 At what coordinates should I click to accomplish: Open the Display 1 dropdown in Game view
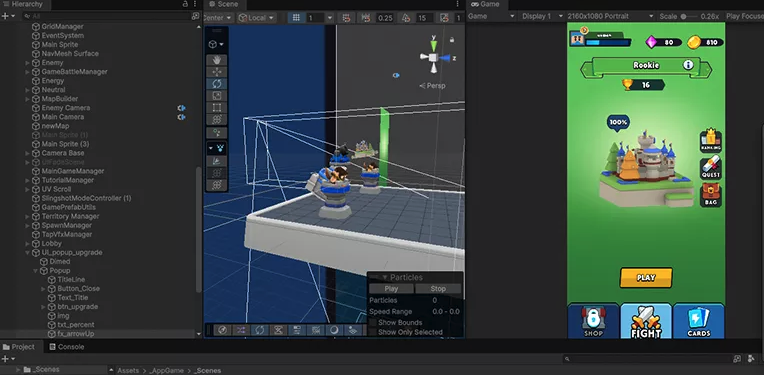tap(542, 16)
